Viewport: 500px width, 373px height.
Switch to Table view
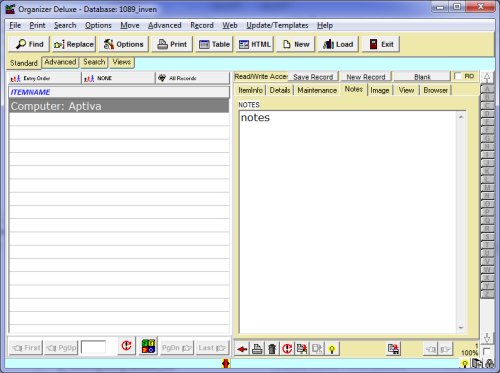pyautogui.click(x=214, y=44)
